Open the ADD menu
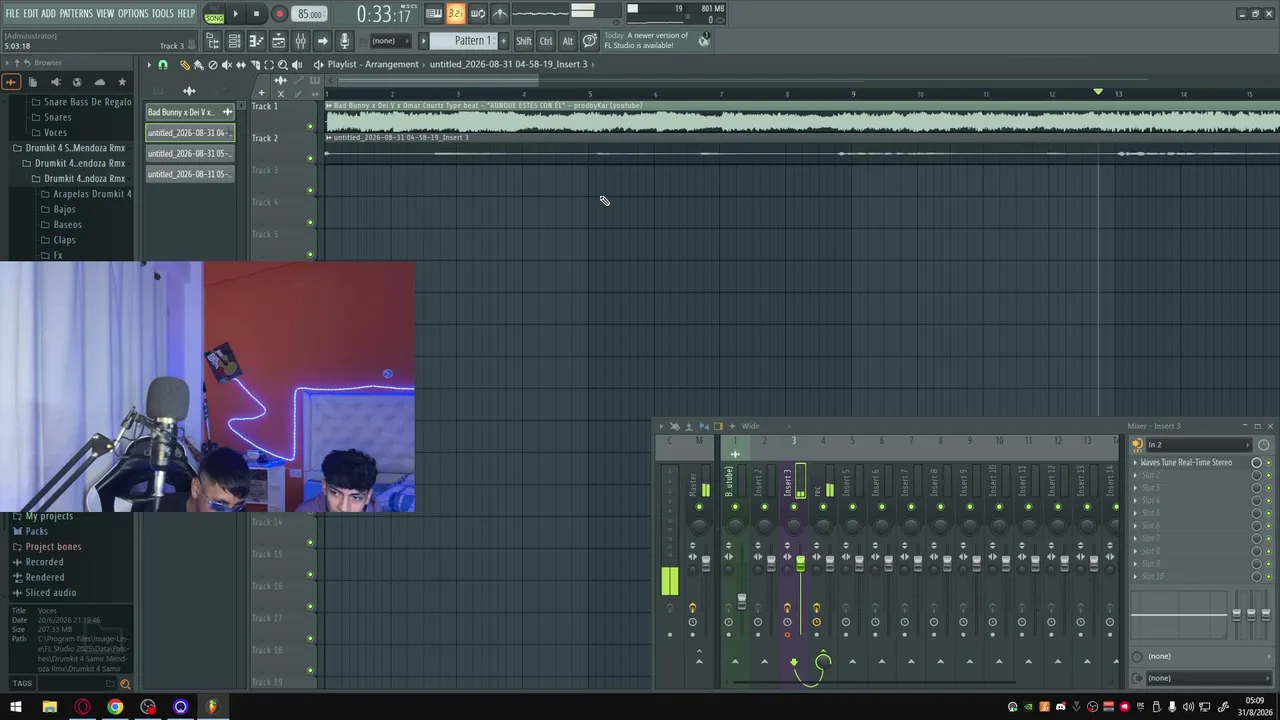The width and height of the screenshot is (1280, 720). point(49,13)
